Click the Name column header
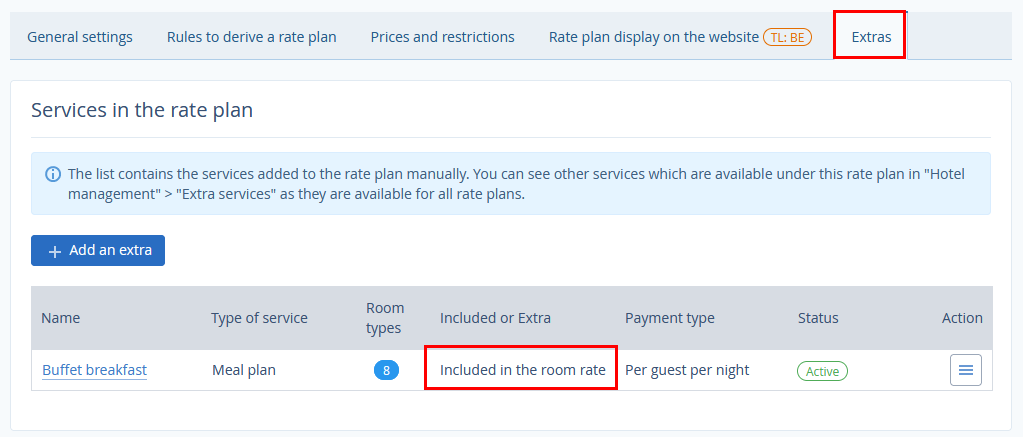This screenshot has width=1023, height=437. point(60,318)
